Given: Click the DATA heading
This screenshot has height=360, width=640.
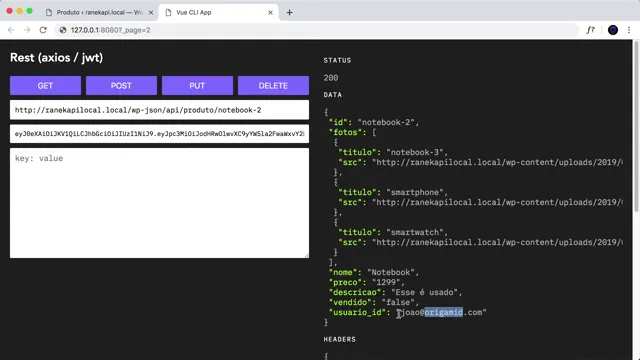Looking at the screenshot, I should click(333, 95).
